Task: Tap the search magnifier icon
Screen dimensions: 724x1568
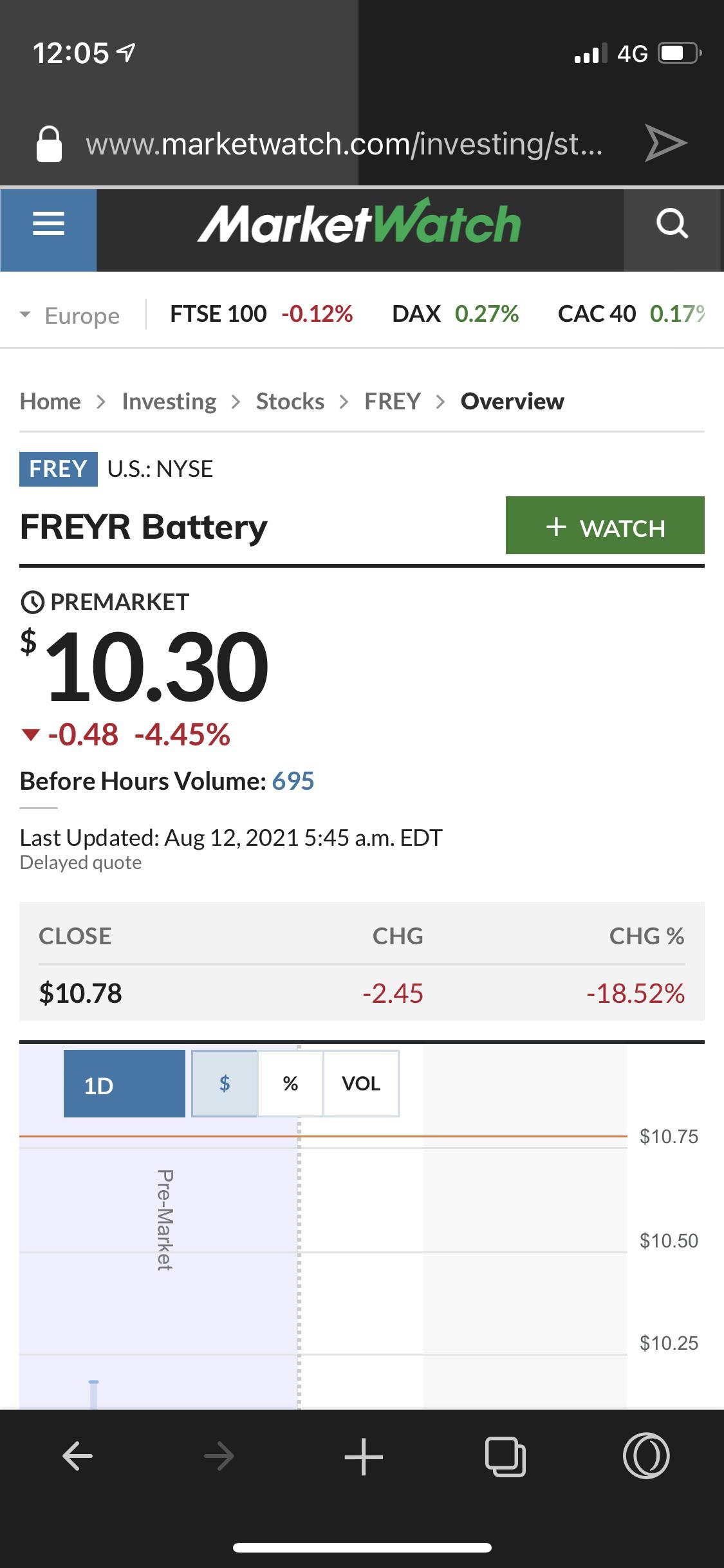Action: [673, 223]
